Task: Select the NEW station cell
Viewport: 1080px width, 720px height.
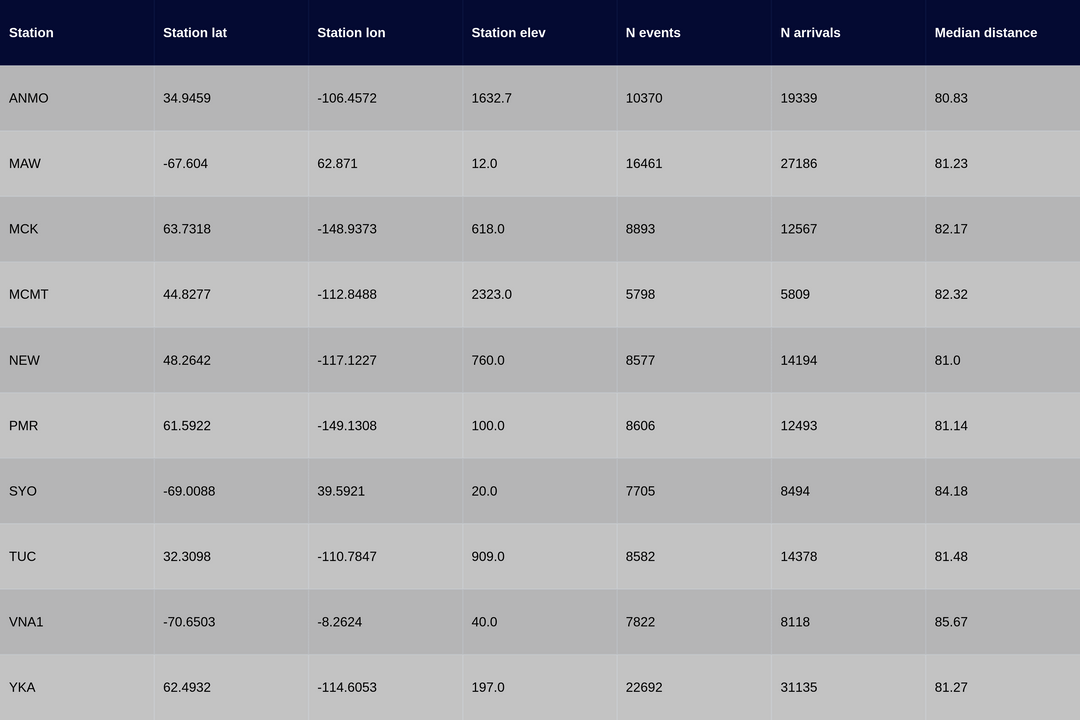Action: click(x=25, y=360)
